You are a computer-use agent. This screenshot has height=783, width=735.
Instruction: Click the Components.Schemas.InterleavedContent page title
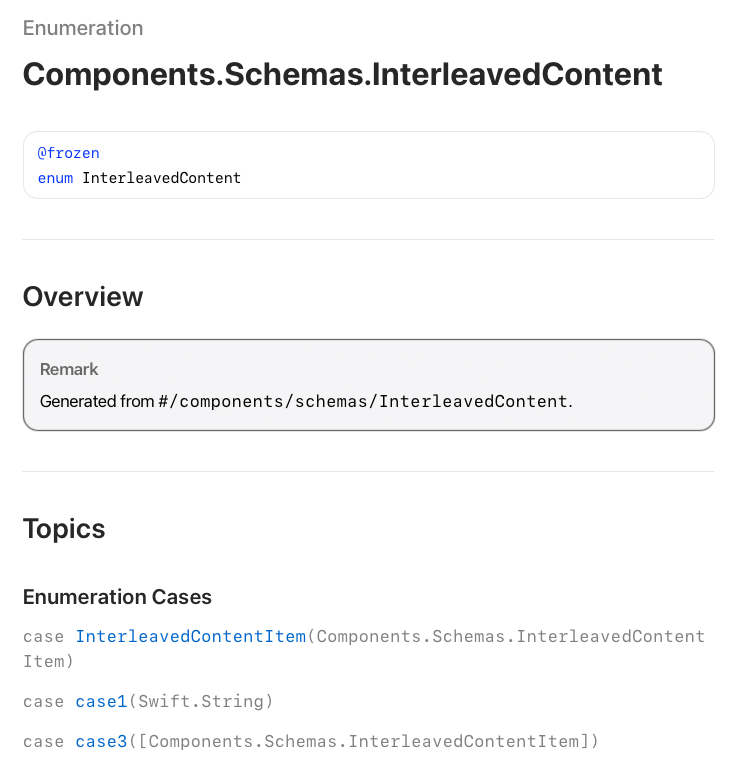click(342, 74)
